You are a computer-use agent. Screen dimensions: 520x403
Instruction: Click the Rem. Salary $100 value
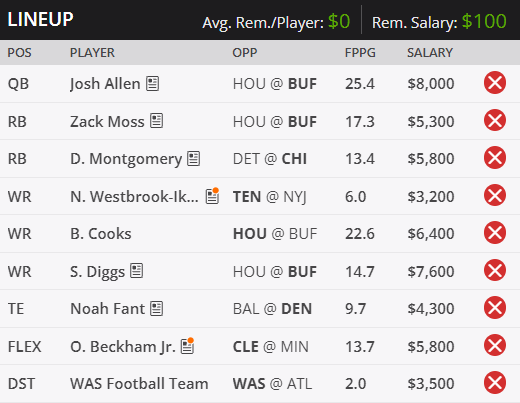[484, 22]
